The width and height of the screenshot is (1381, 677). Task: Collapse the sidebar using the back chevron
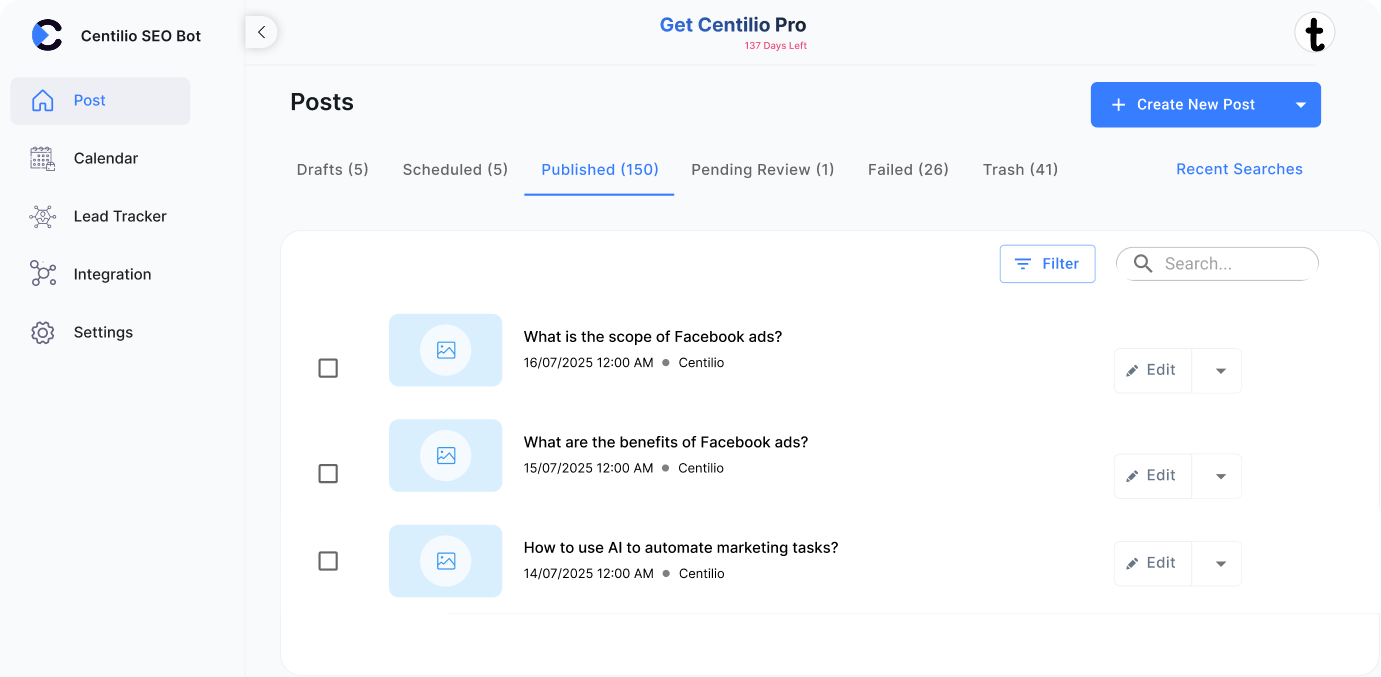261,32
